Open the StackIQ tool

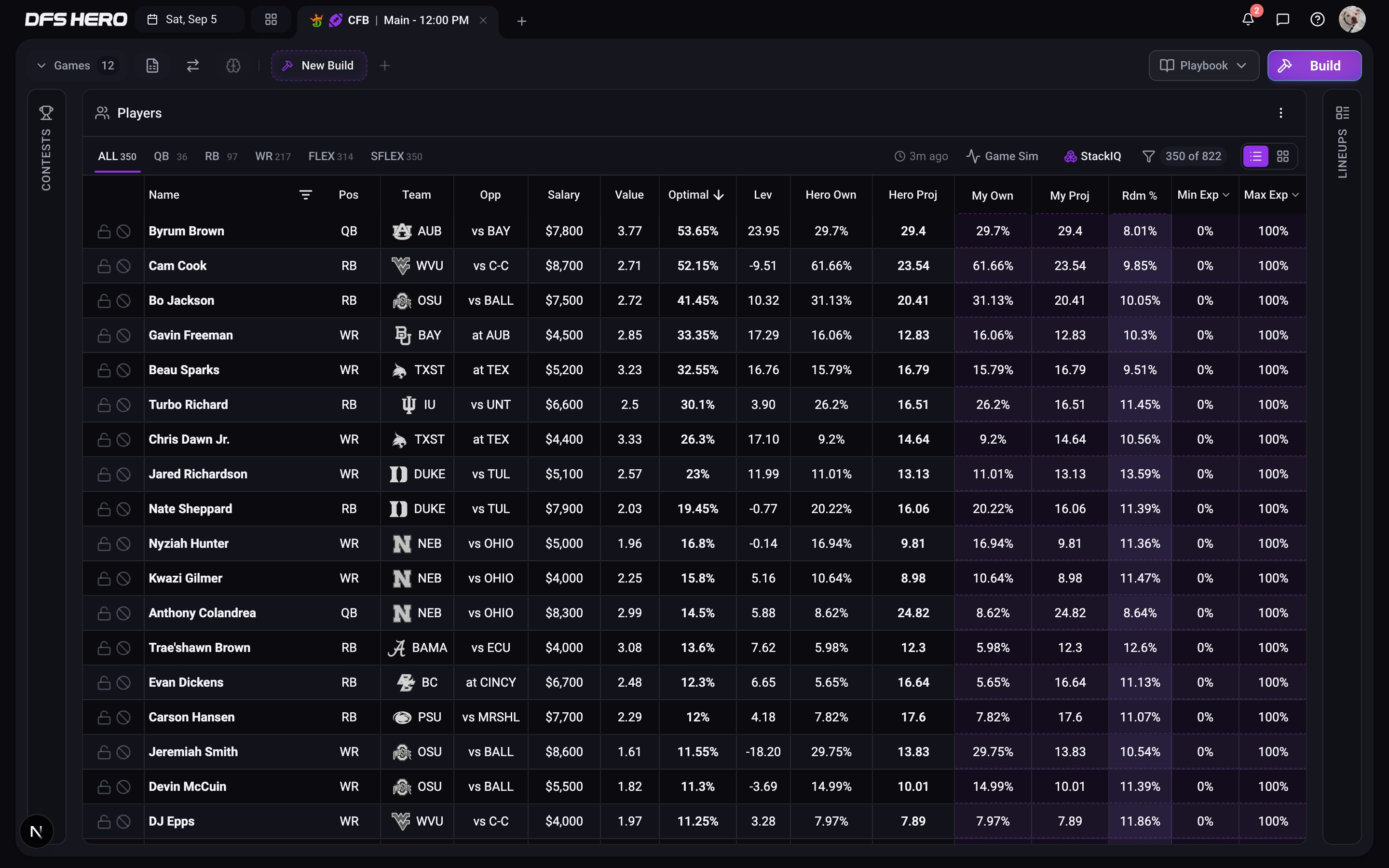pyautogui.click(x=1092, y=156)
